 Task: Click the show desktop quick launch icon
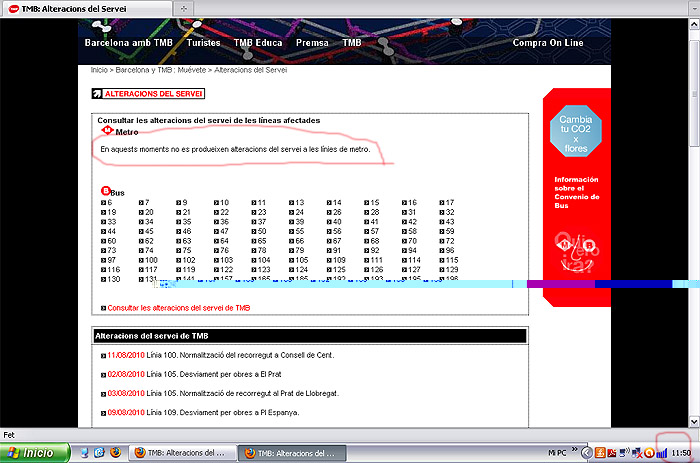[84, 453]
